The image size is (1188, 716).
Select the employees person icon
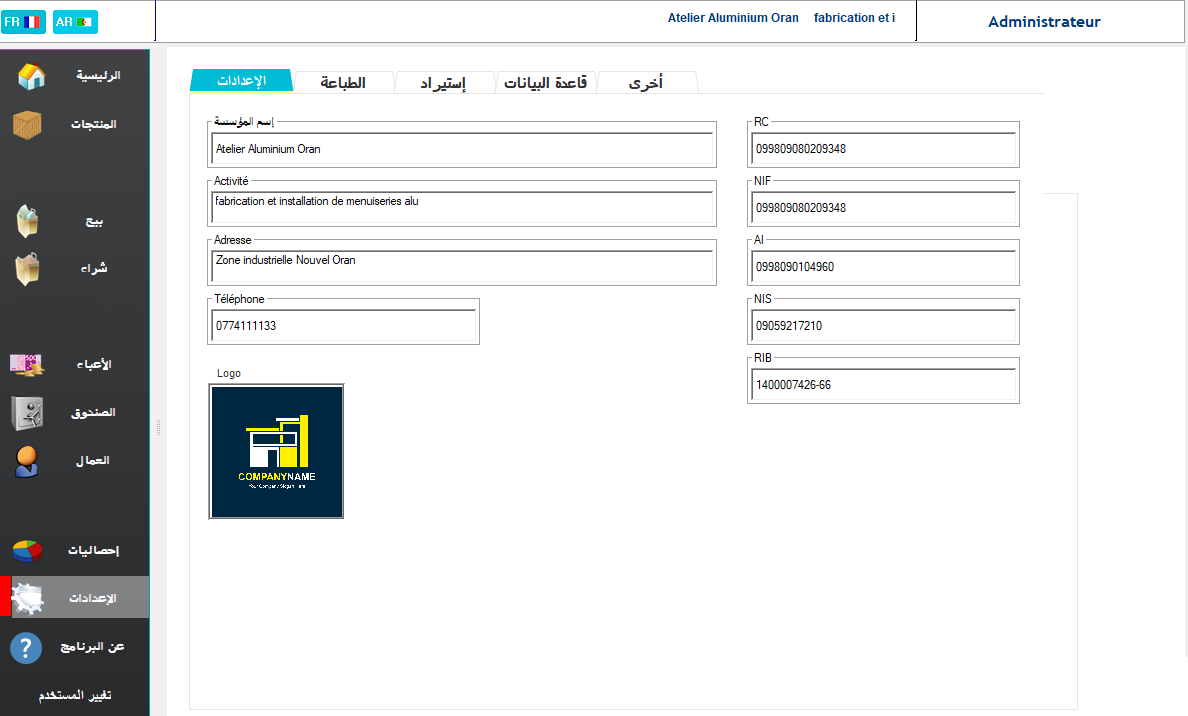[27, 461]
